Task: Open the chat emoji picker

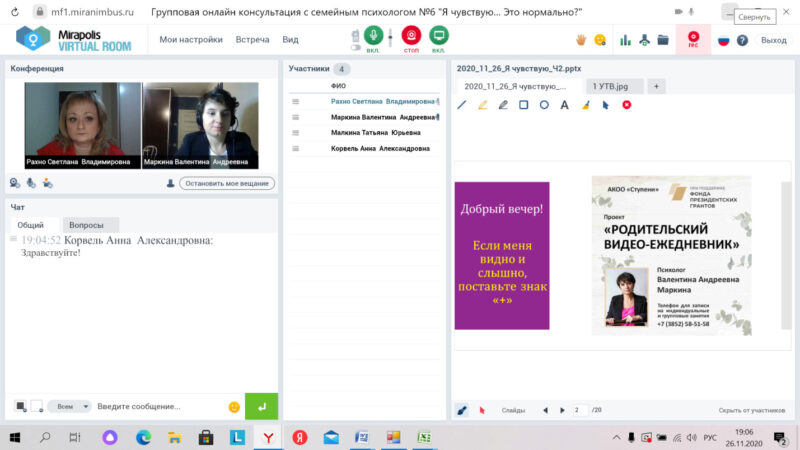Action: coord(234,407)
